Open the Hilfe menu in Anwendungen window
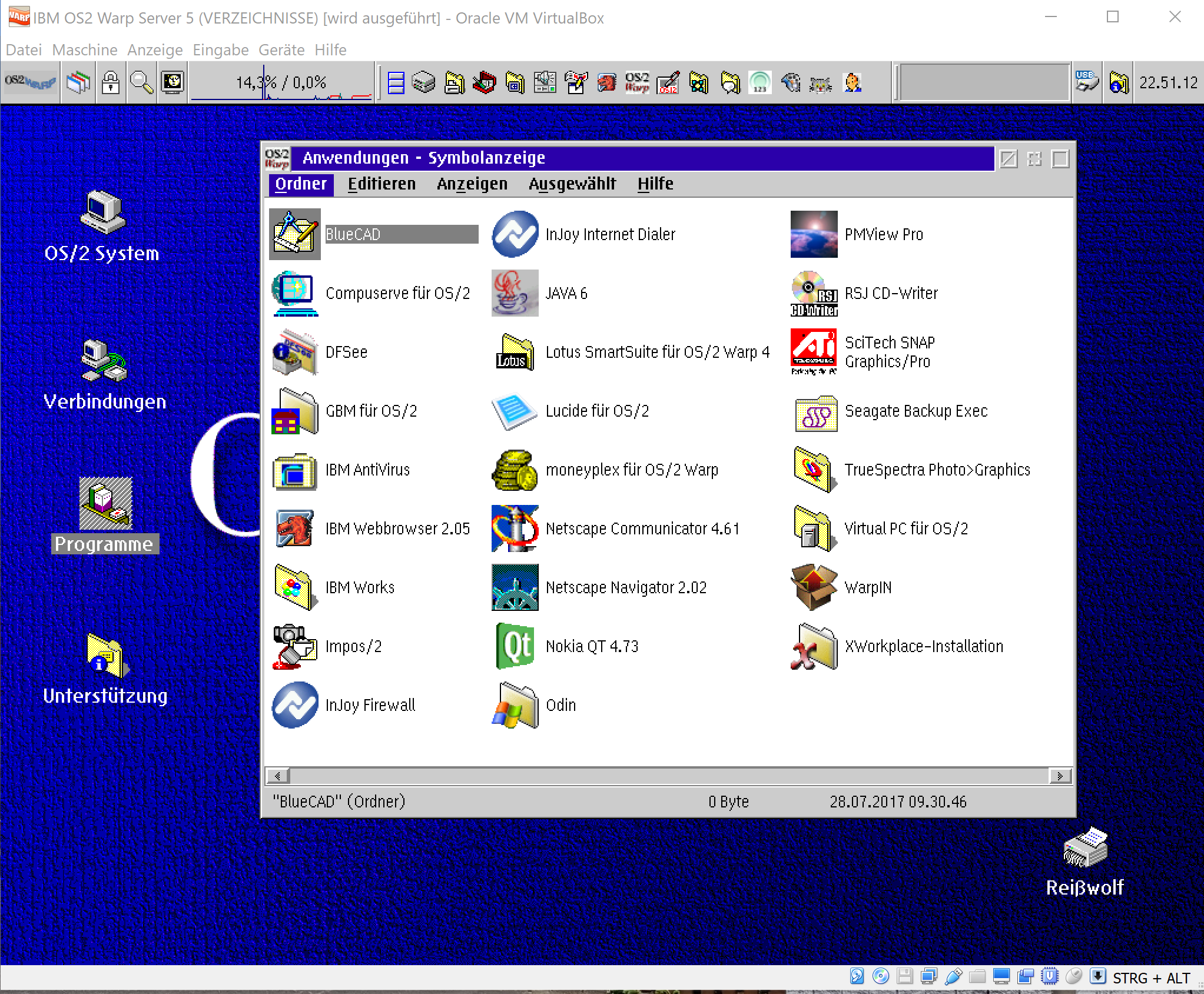This screenshot has width=1204, height=994. pyautogui.click(x=655, y=184)
